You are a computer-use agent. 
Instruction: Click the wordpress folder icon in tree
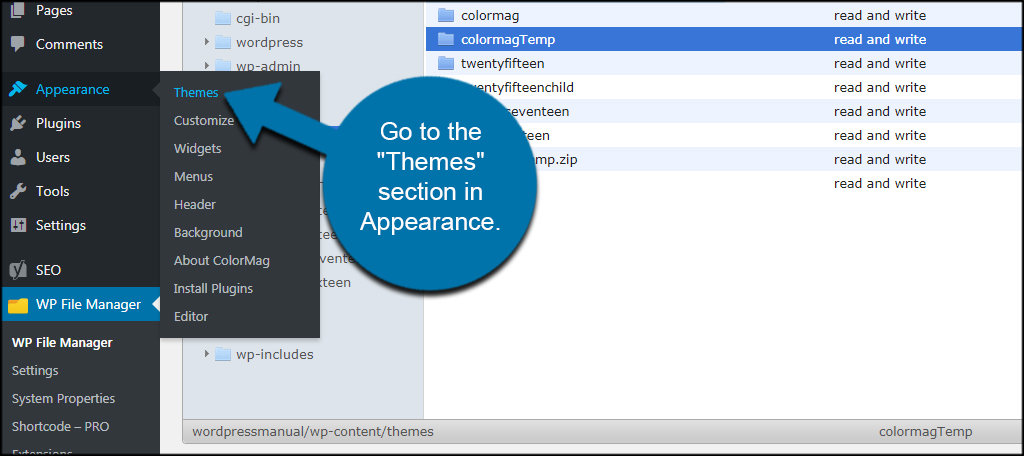tap(223, 42)
